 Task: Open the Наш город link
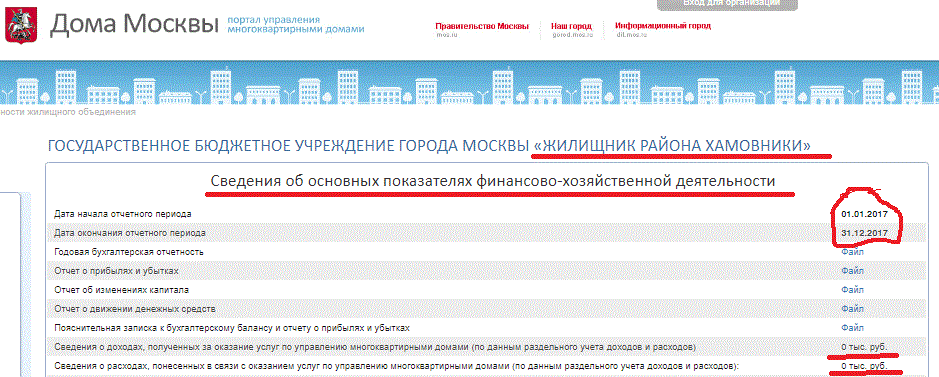571,26
